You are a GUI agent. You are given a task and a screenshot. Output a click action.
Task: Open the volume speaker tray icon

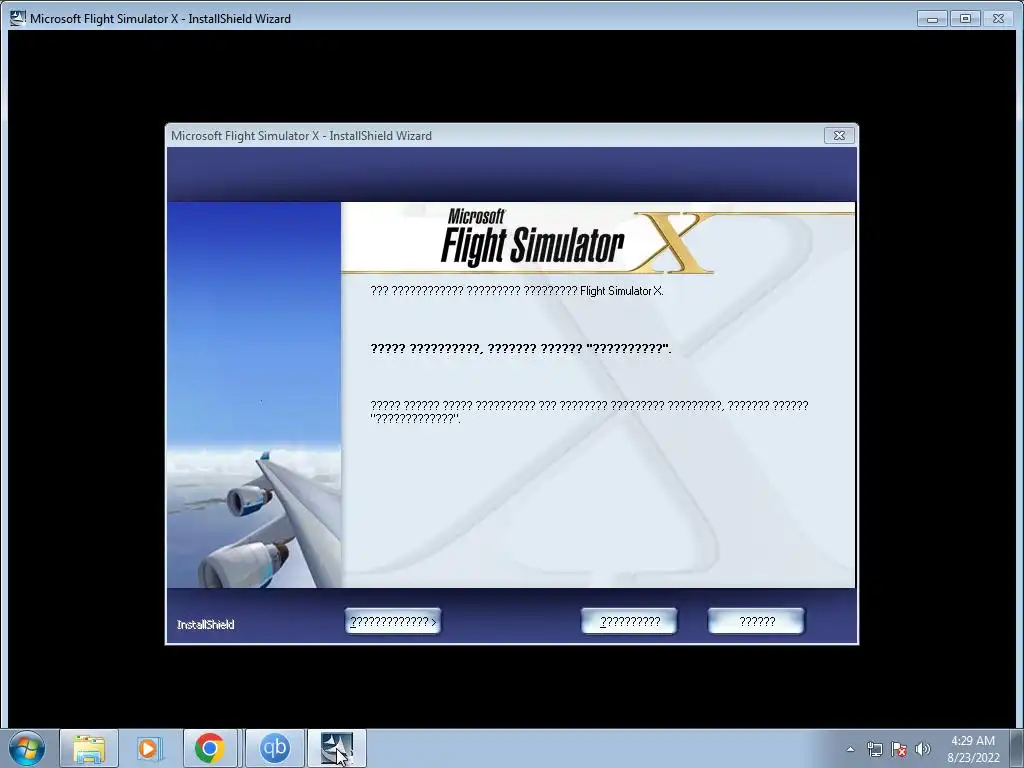[923, 749]
